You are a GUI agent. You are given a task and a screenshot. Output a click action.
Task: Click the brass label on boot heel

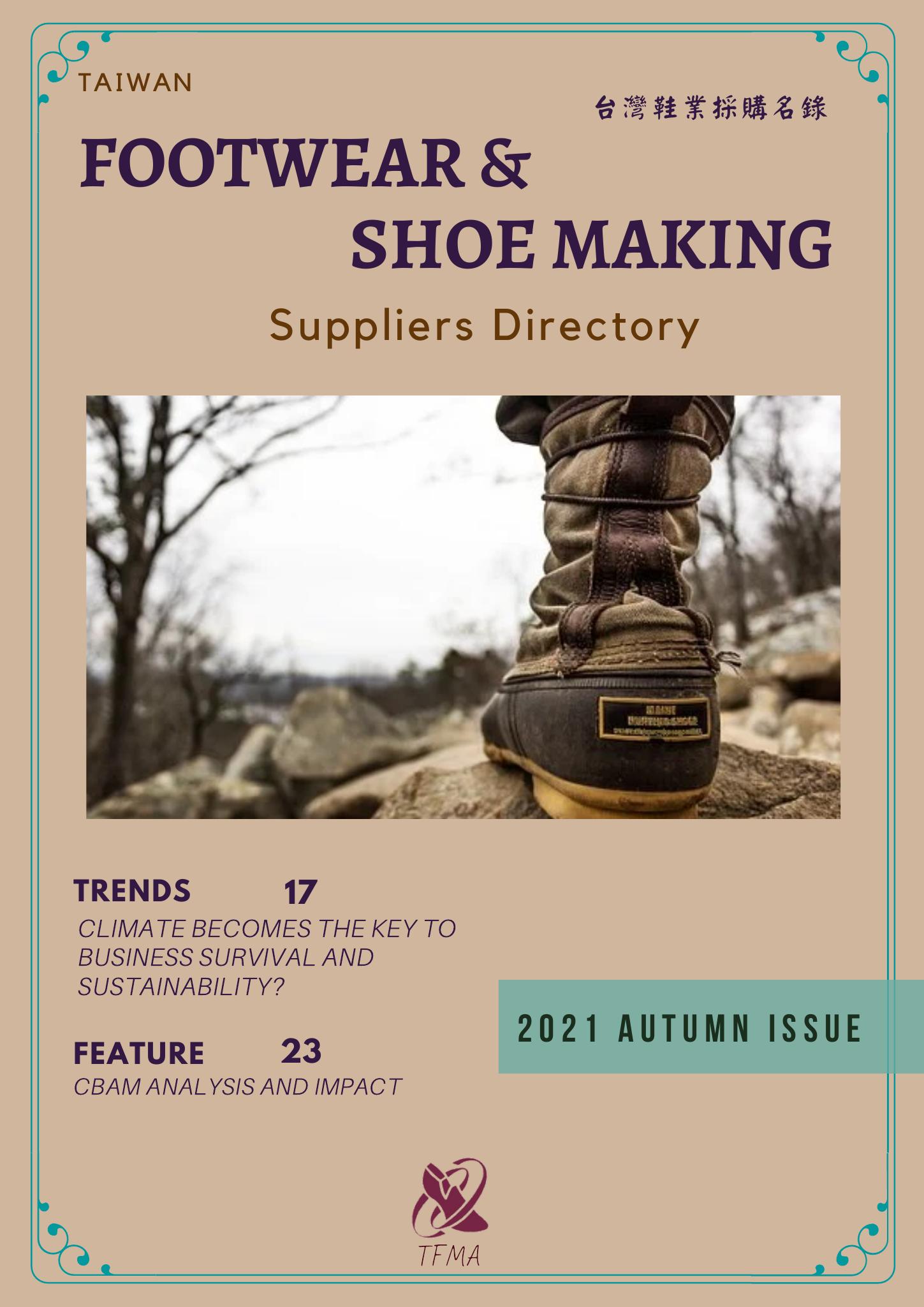click(x=654, y=718)
